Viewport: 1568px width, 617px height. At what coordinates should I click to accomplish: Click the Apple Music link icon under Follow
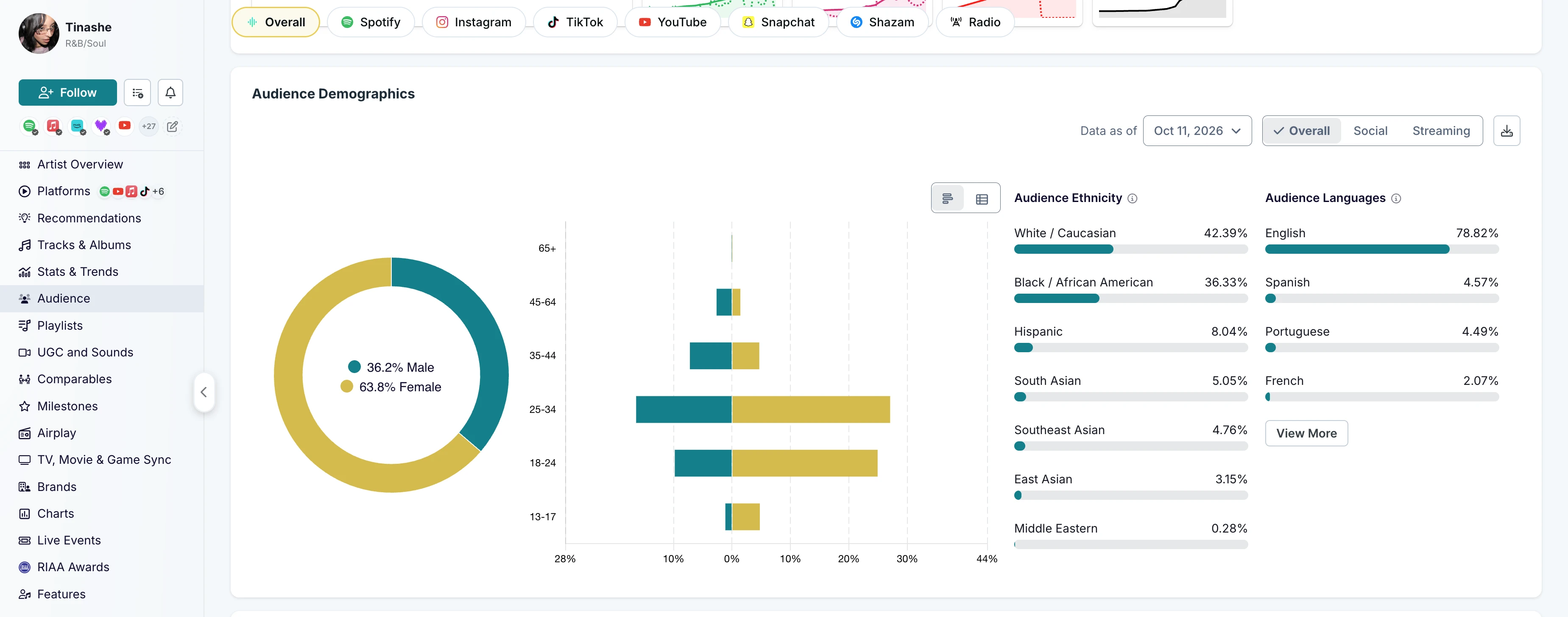pos(53,126)
